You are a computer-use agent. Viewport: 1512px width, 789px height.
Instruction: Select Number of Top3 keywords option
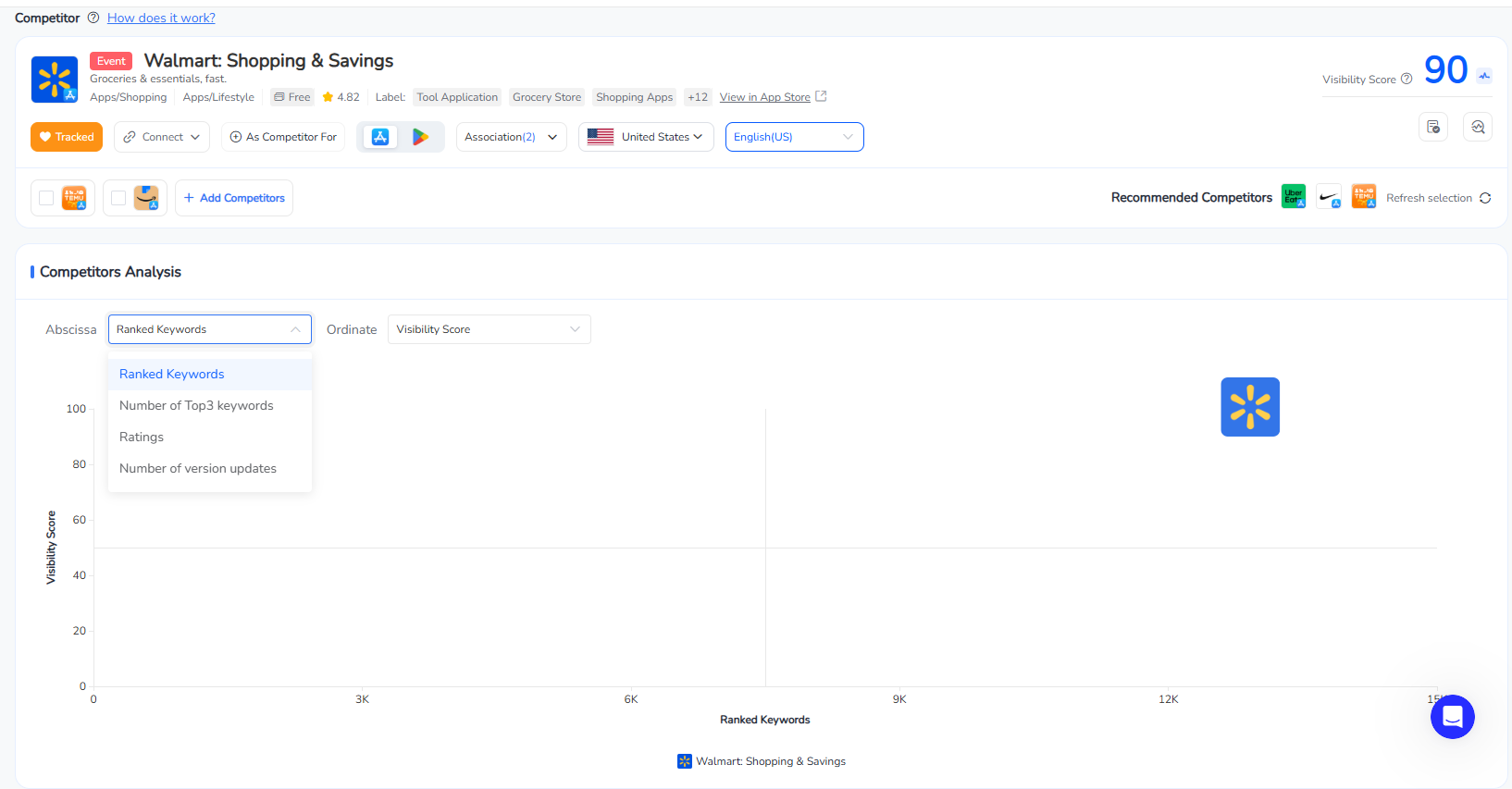(x=196, y=405)
